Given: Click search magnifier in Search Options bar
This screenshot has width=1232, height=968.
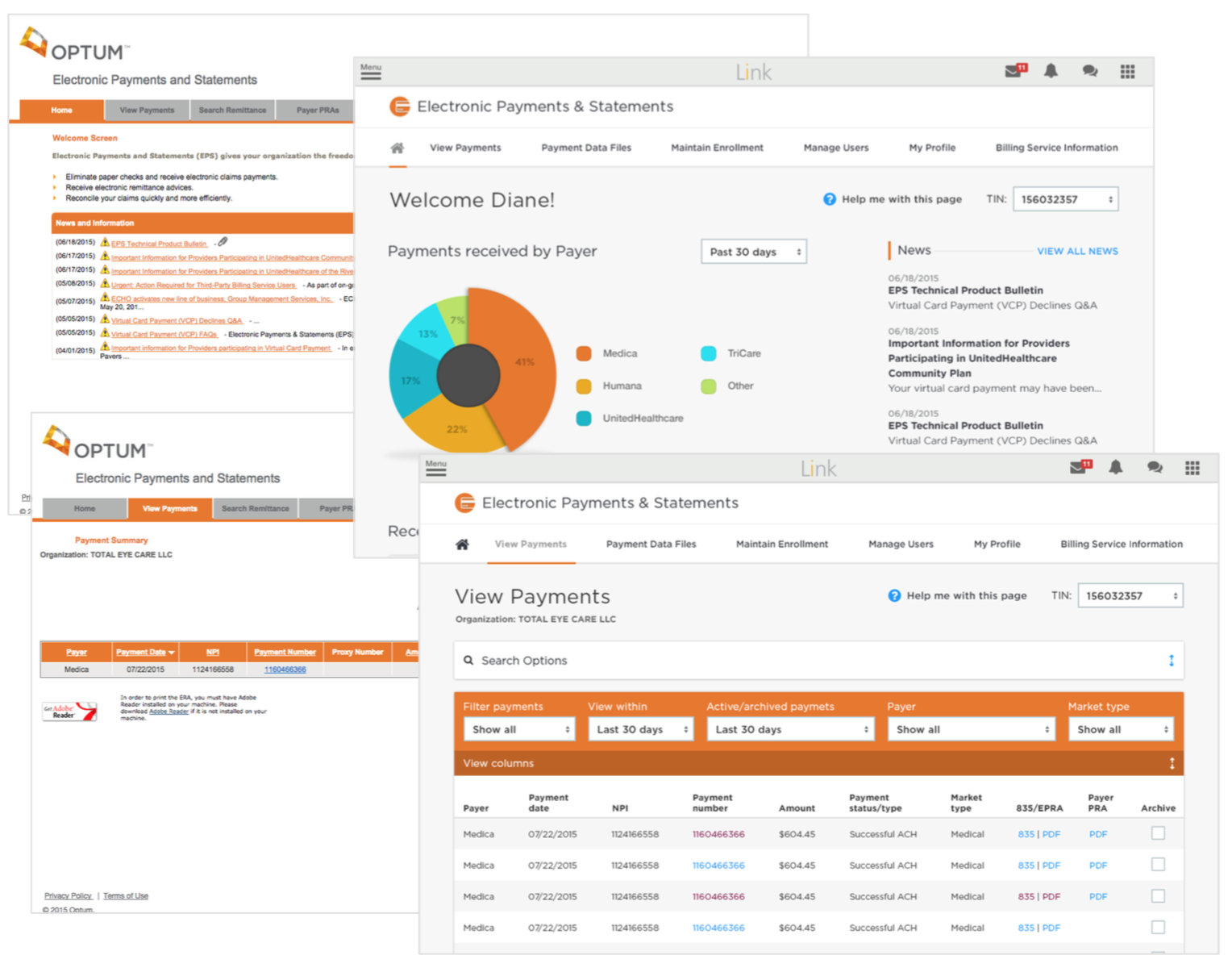Looking at the screenshot, I should coord(468,660).
